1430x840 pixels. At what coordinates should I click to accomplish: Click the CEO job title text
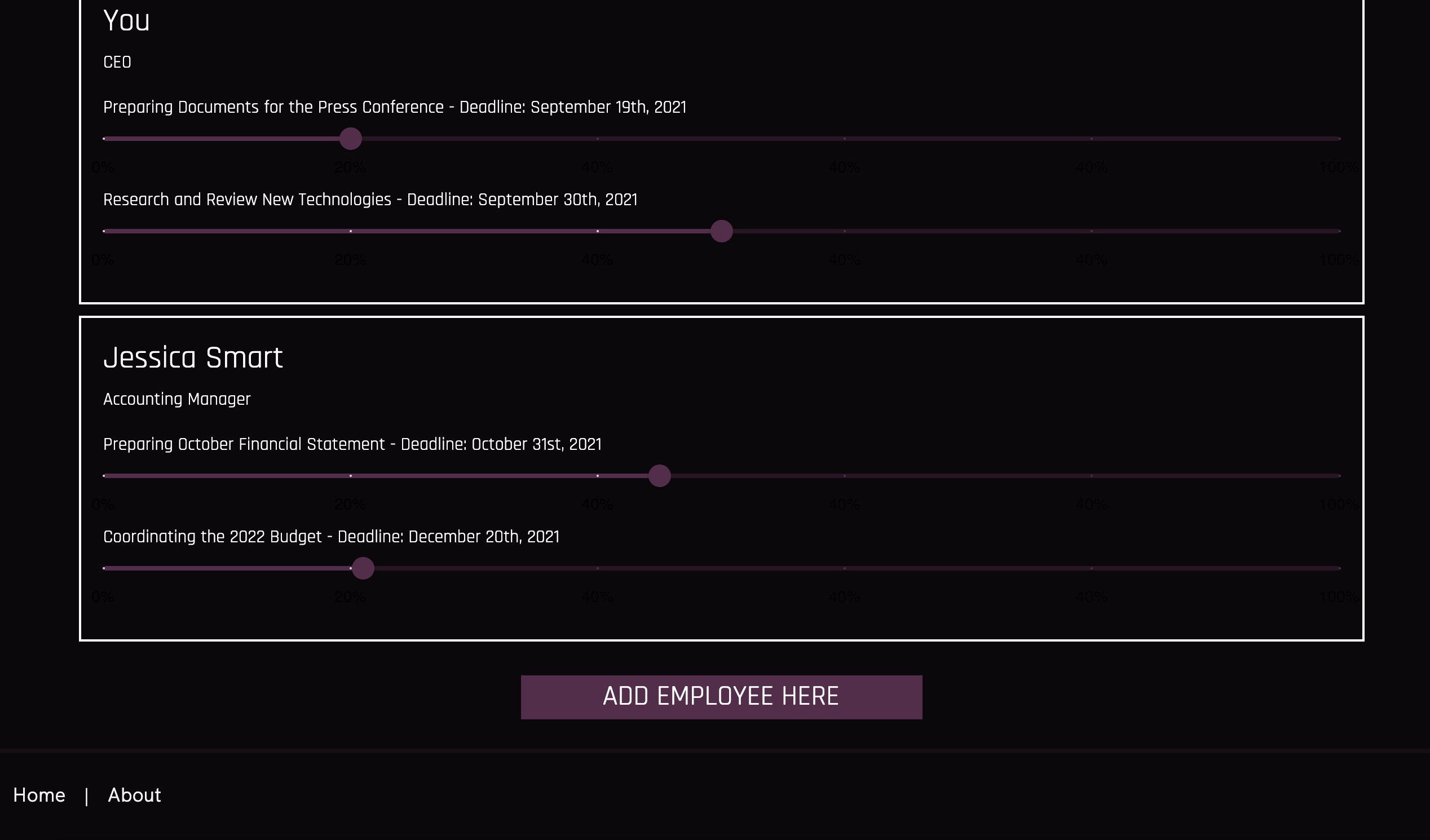click(x=117, y=63)
